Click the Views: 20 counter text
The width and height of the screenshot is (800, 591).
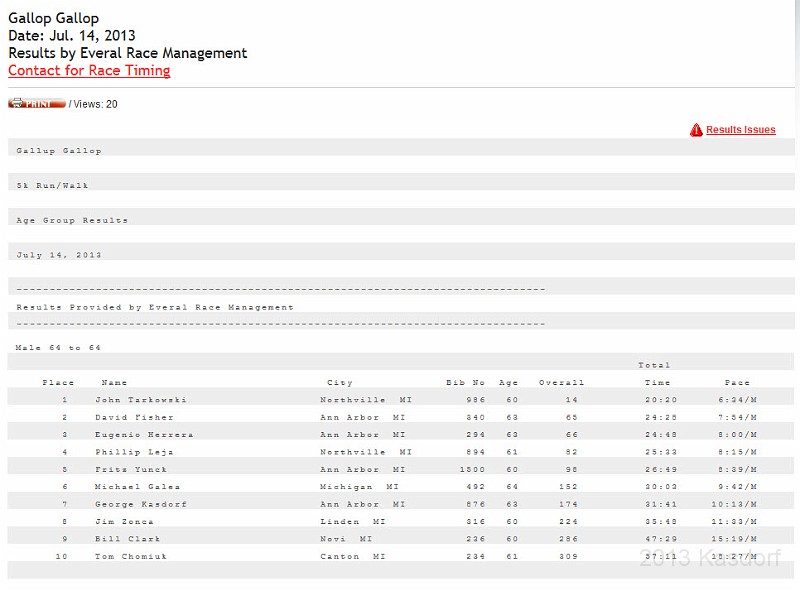click(x=96, y=104)
